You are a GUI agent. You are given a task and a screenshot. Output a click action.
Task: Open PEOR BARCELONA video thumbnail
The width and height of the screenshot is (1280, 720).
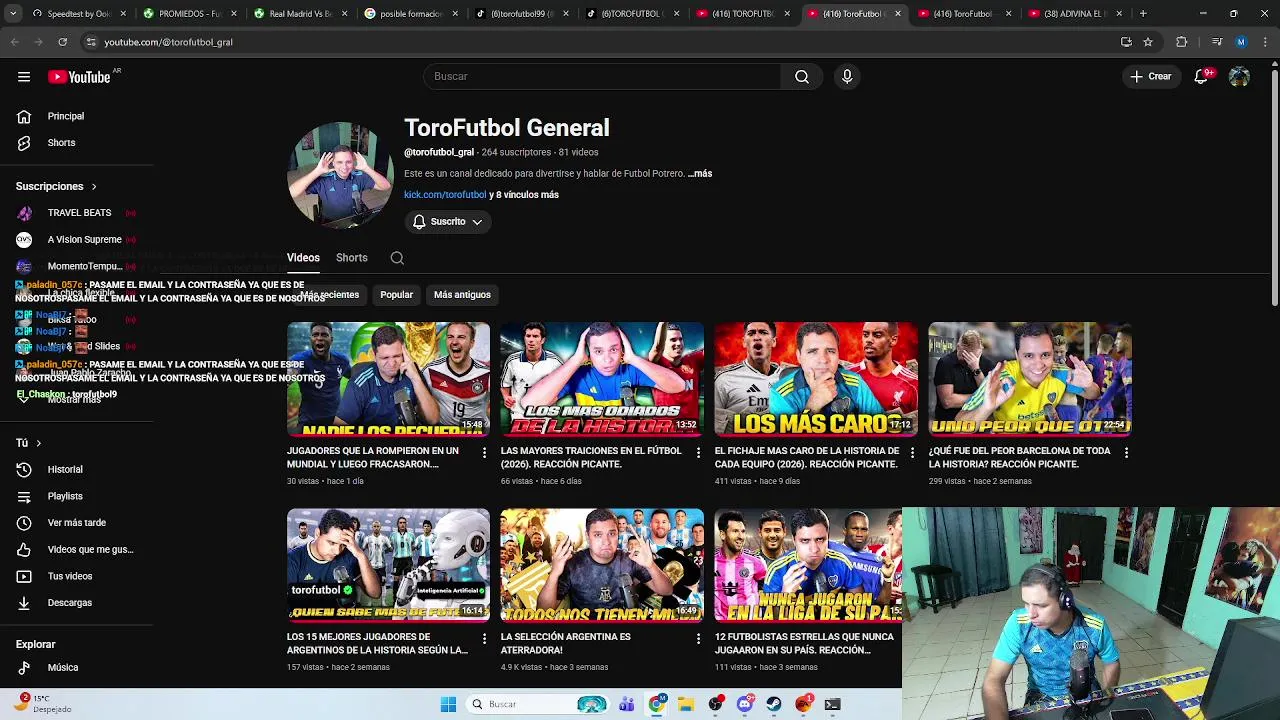click(x=1030, y=379)
